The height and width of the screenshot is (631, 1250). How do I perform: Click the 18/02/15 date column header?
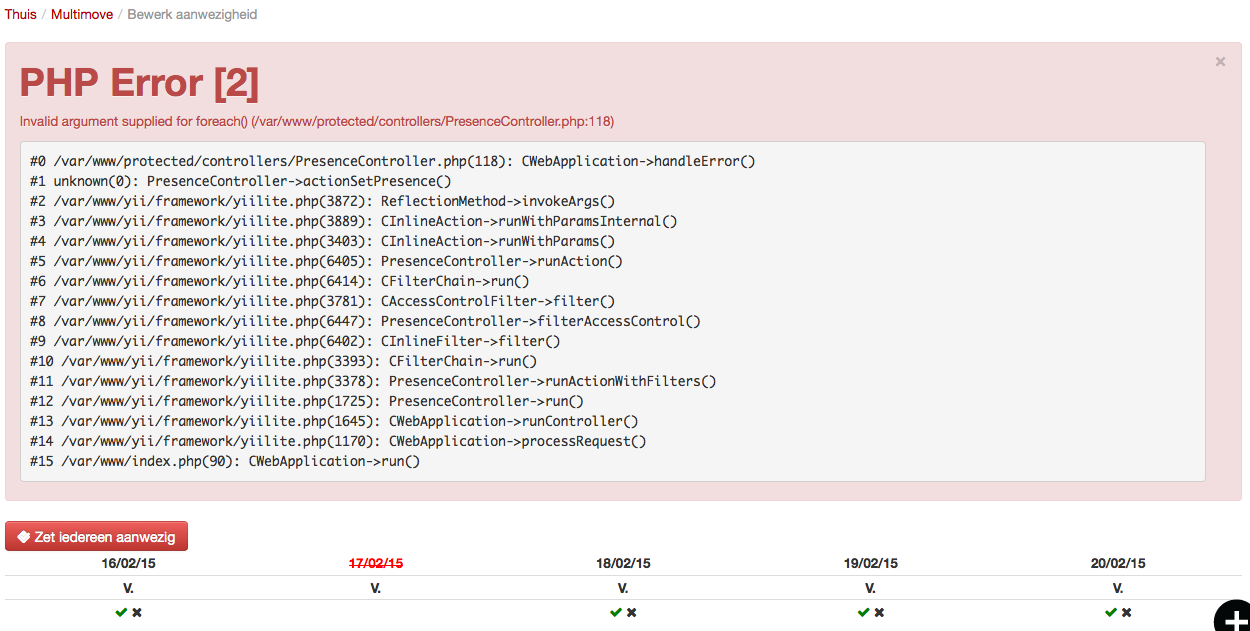click(x=623, y=563)
